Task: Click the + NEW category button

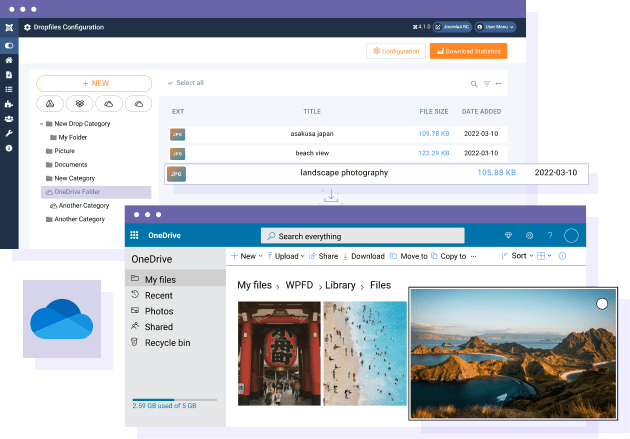Action: tap(94, 84)
